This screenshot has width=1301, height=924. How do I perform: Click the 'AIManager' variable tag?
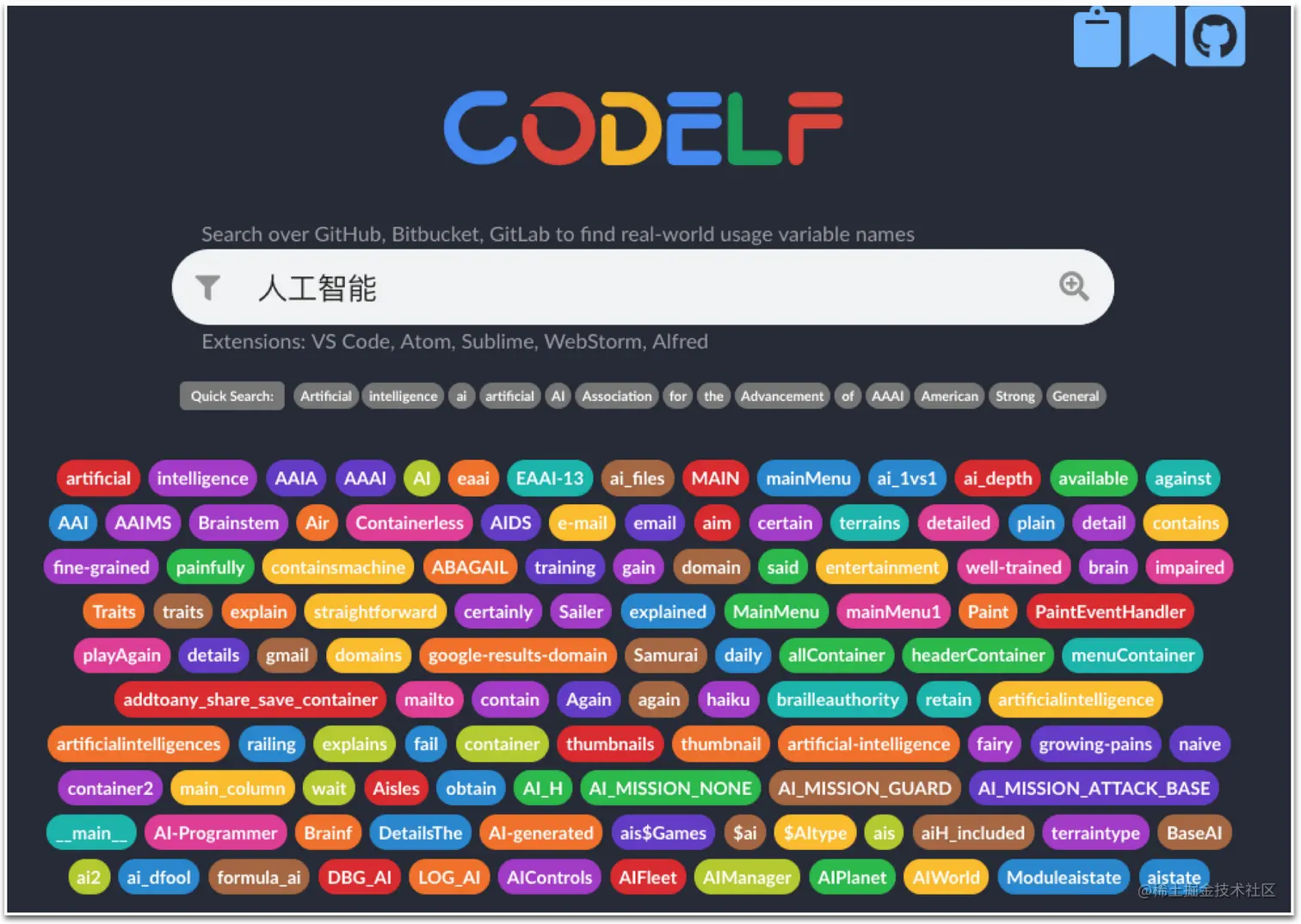pos(747,878)
